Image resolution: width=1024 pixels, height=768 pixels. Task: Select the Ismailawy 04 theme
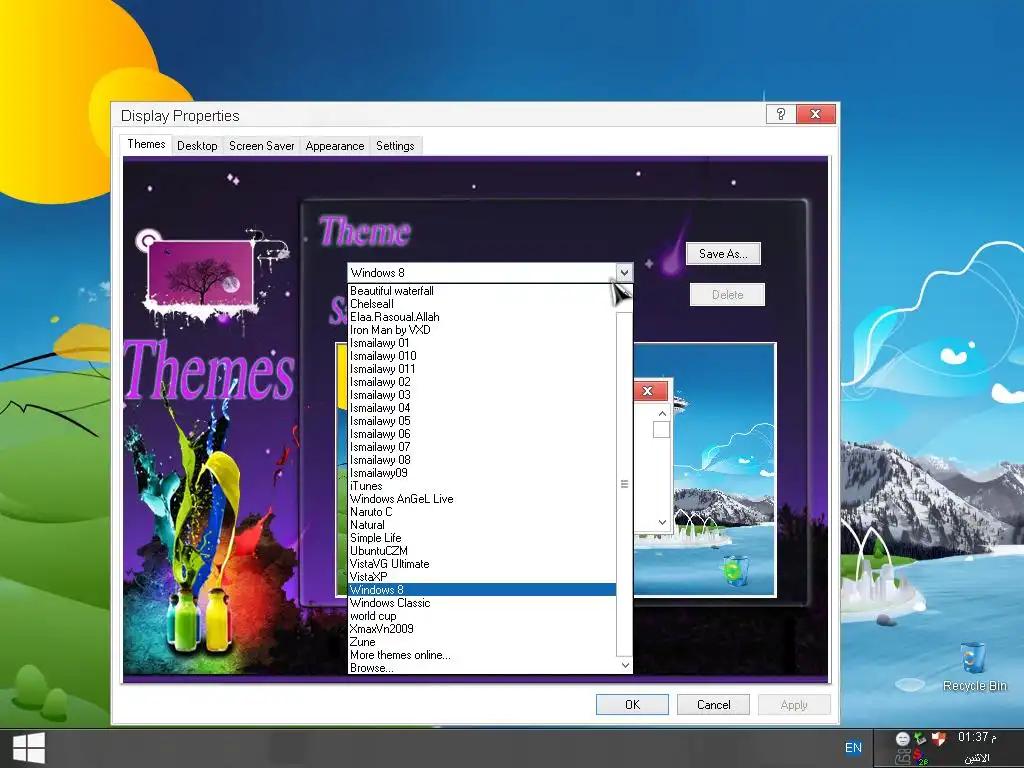[483, 408]
